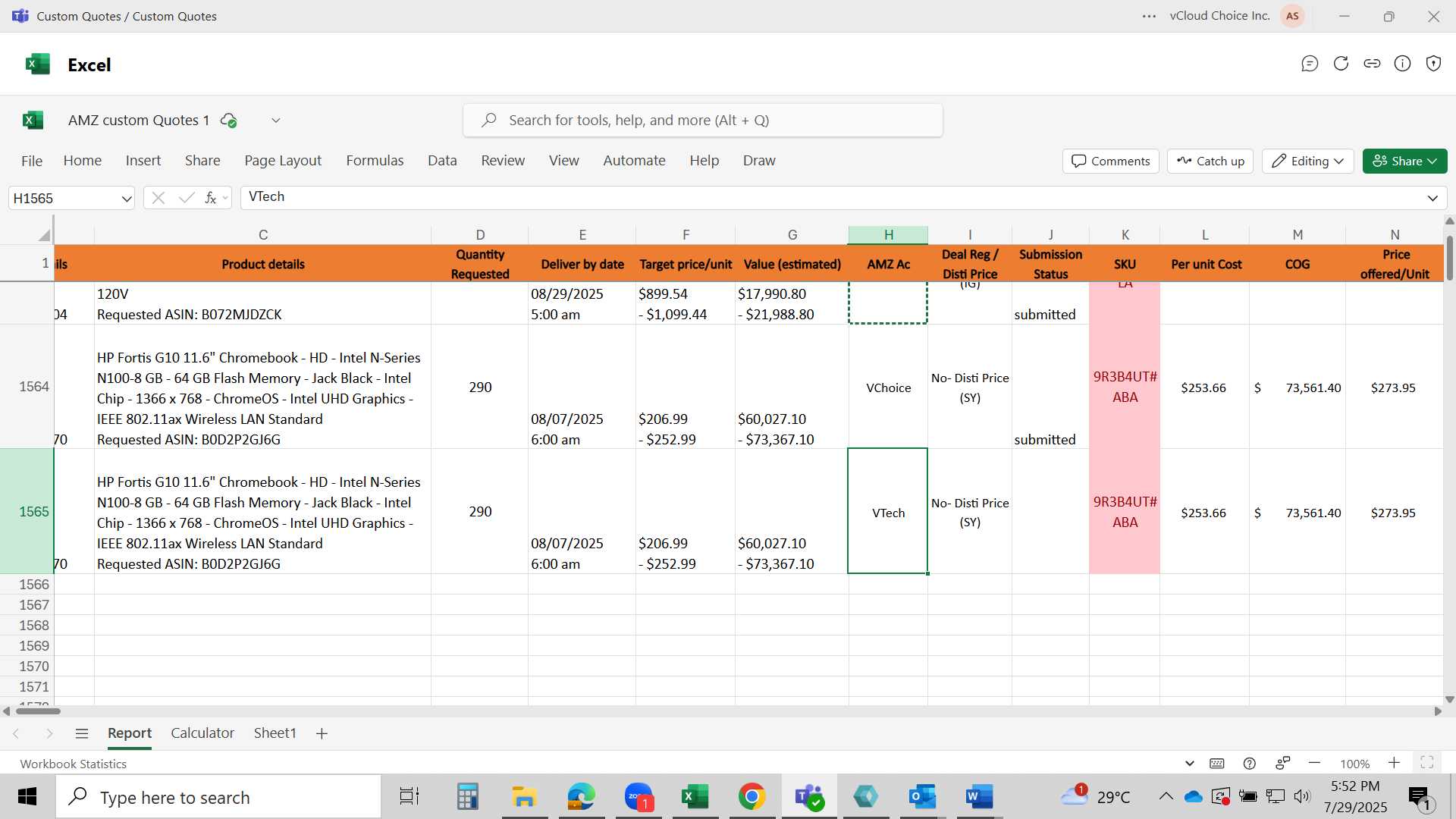Switch to the Calculator sheet tab
The image size is (1456, 819).
pos(202,733)
